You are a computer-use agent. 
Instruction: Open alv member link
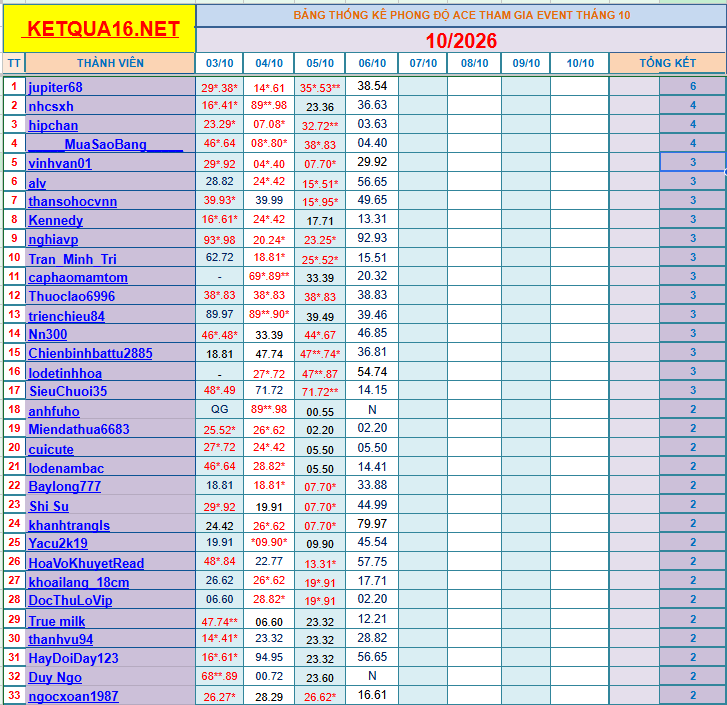pos(37,183)
